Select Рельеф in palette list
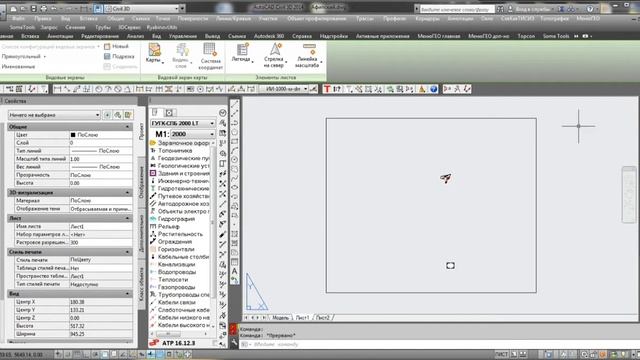This screenshot has height=360, width=640. pyautogui.click(x=169, y=226)
